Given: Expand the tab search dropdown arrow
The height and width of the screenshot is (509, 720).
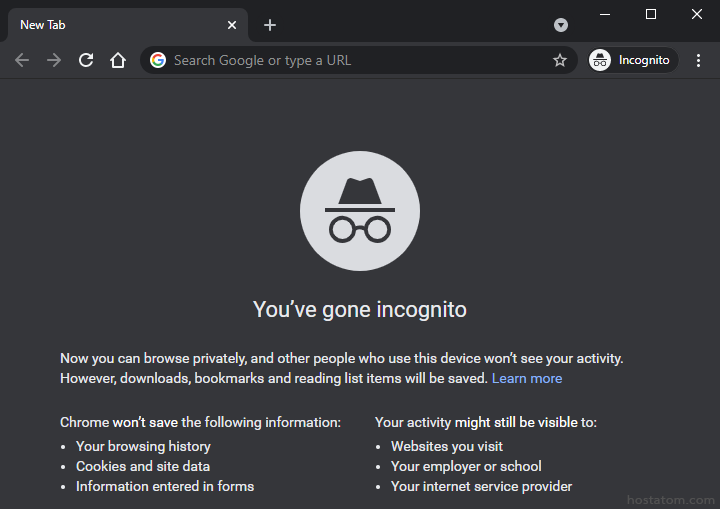Looking at the screenshot, I should (561, 25).
